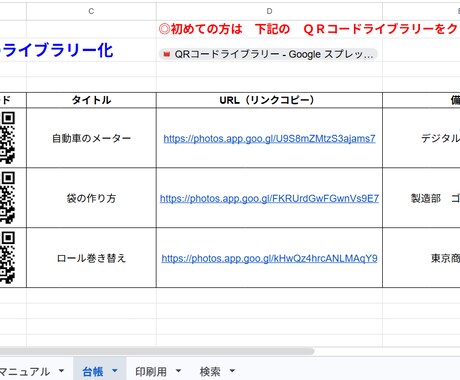The width and height of the screenshot is (460, 380).
Task: Open dropdown arrow for 印刷用 tab
Action: 178,371
